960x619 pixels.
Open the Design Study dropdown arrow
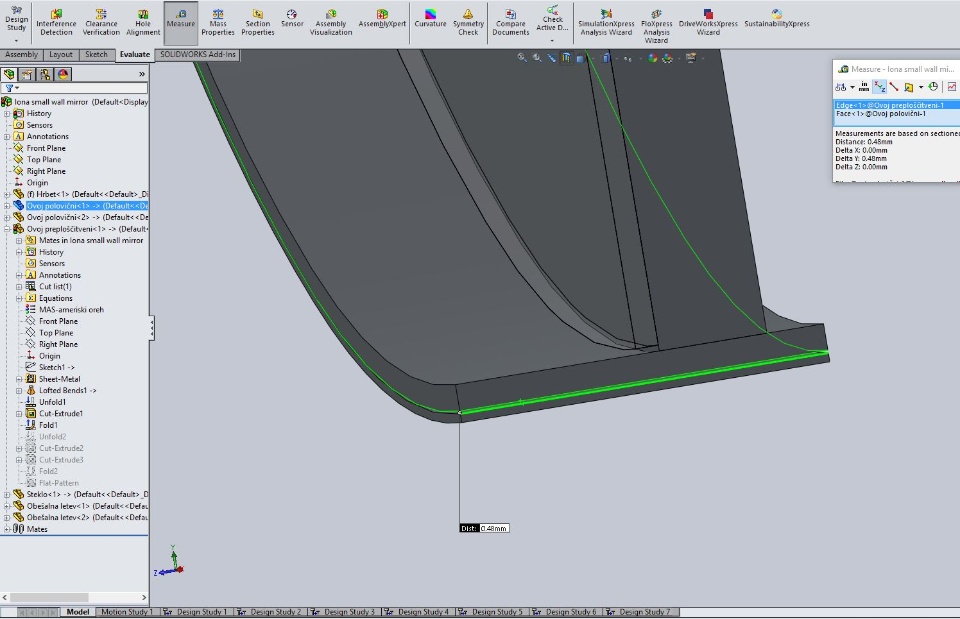(17, 41)
